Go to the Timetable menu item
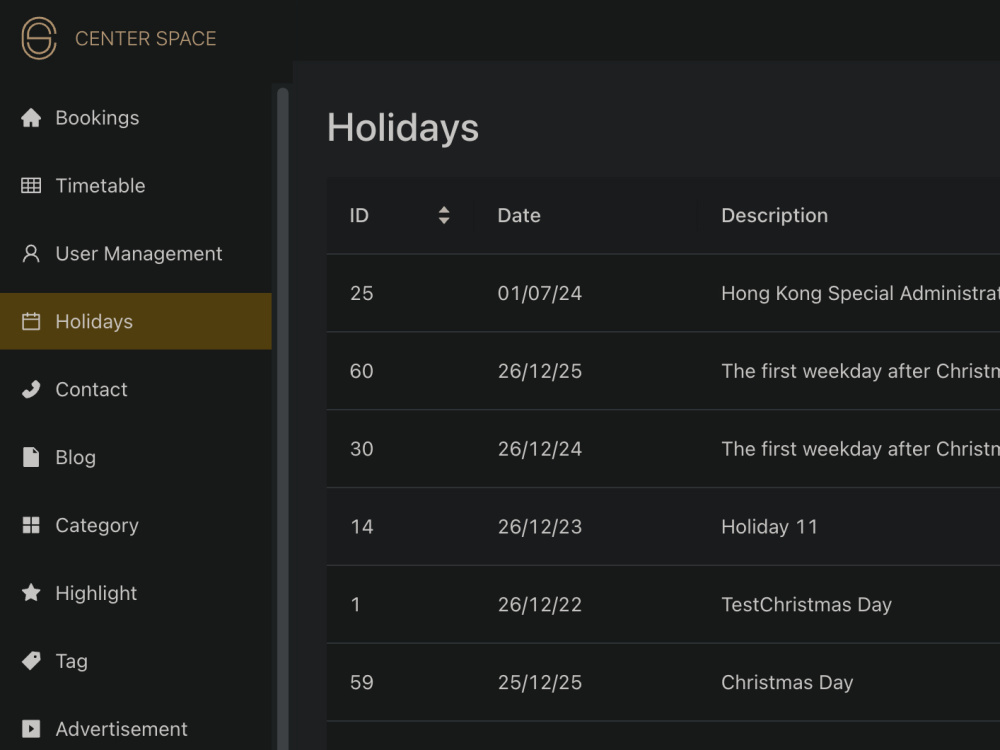This screenshot has width=1000, height=750. click(136, 186)
